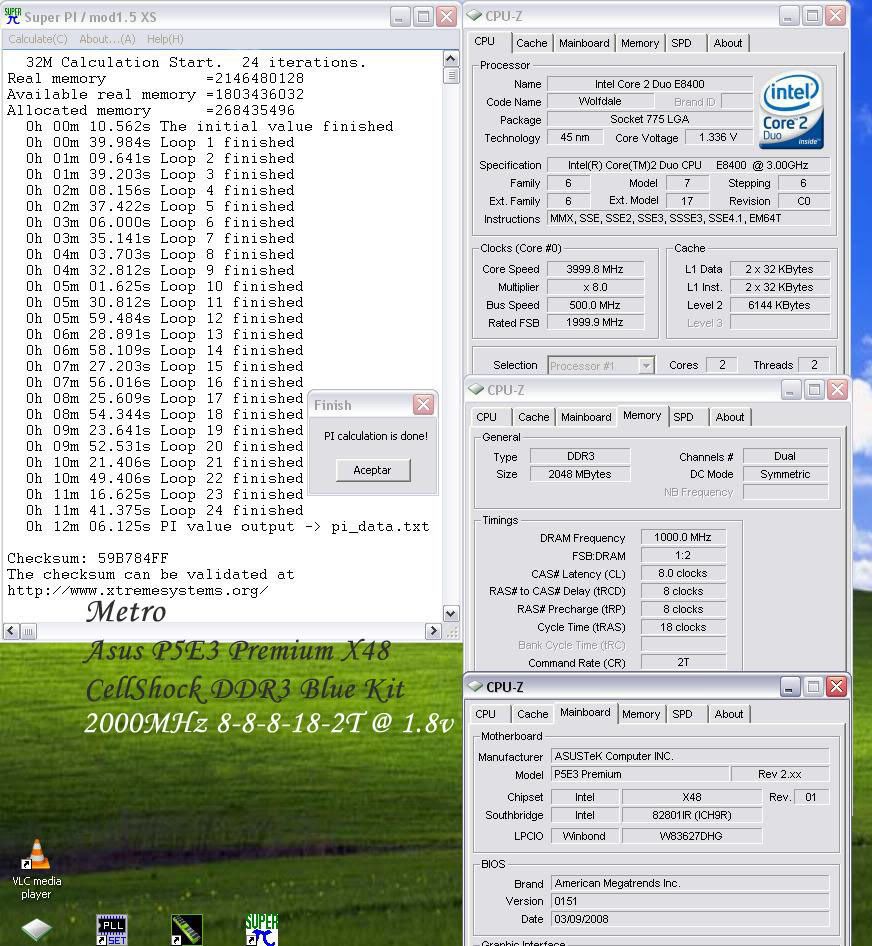Click the Model field P5E3 Premium

click(639, 774)
